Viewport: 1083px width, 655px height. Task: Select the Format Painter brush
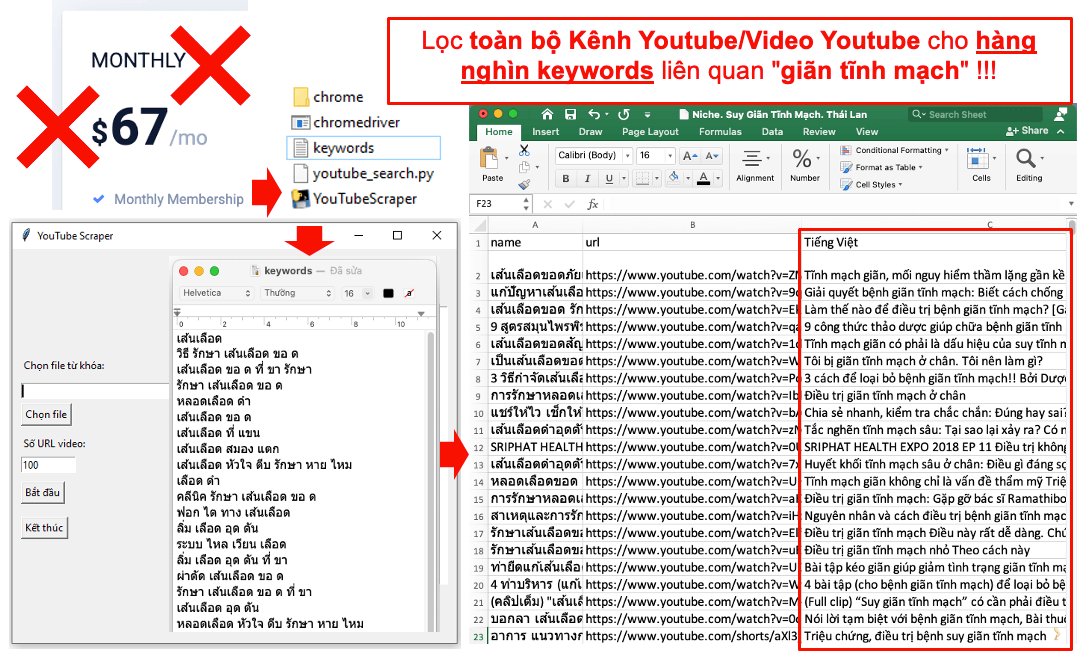524,184
